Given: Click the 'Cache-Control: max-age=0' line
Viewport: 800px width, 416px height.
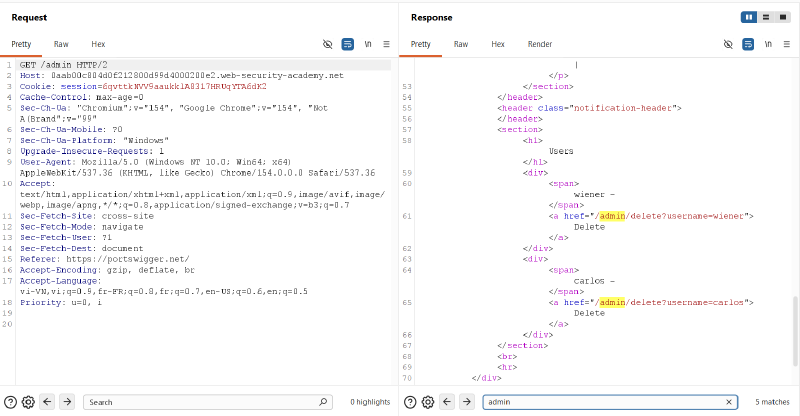Looking at the screenshot, I should (x=82, y=97).
